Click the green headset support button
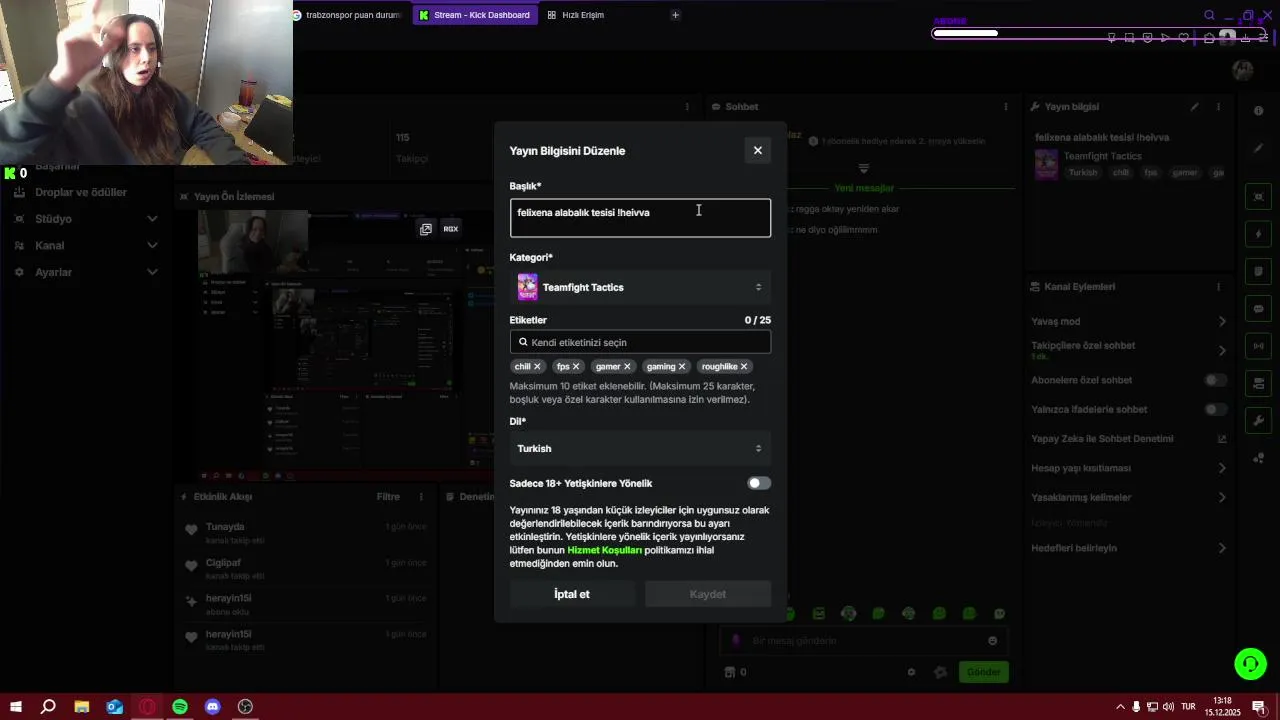 pos(1250,663)
